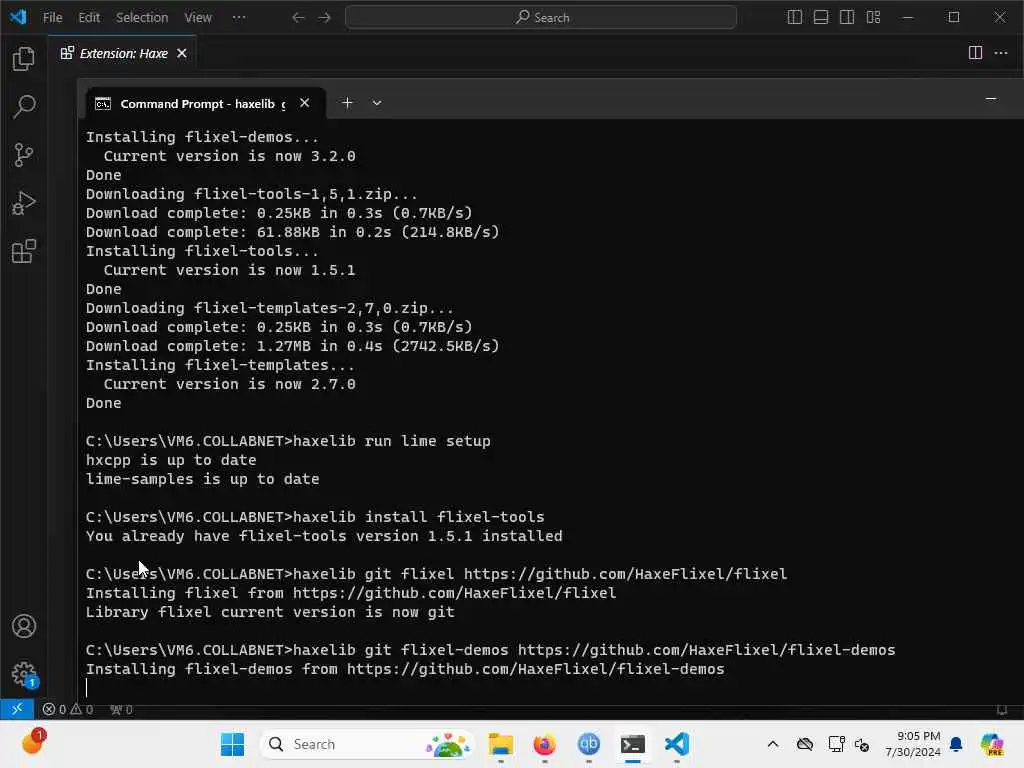Open the editor More Actions ellipsis
The width and height of the screenshot is (1024, 768).
point(1001,53)
